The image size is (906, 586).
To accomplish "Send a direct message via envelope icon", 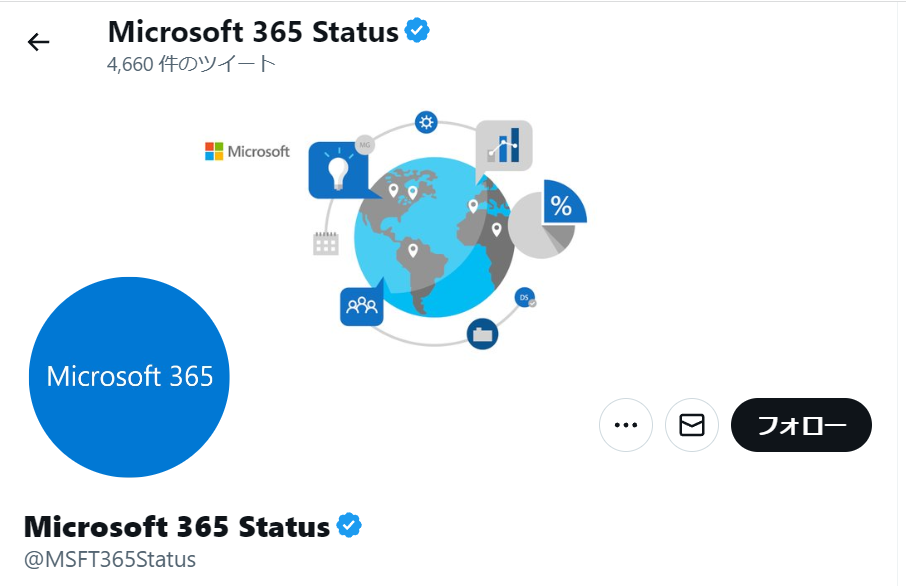I will coord(692,425).
